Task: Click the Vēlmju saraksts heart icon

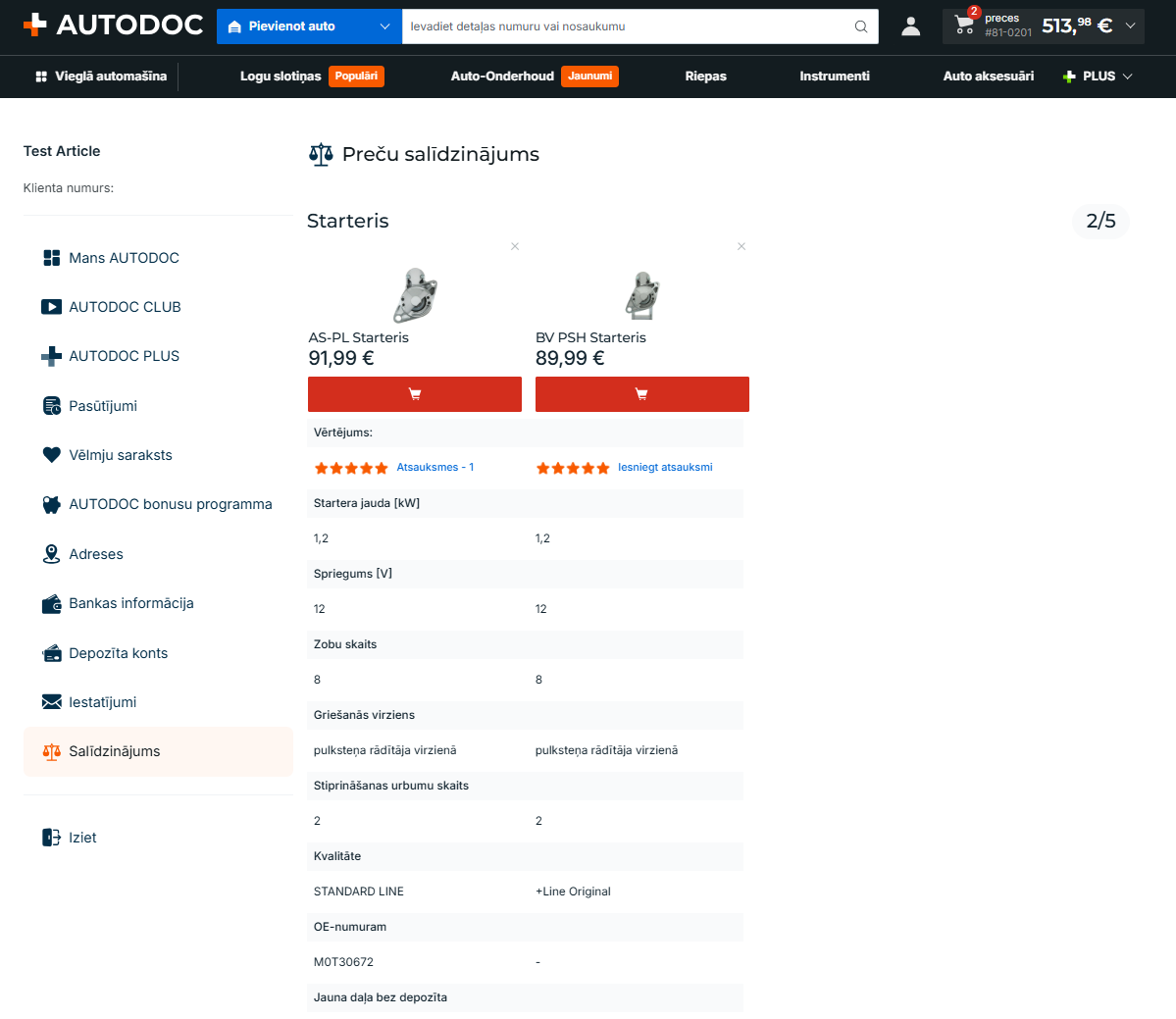Action: pyautogui.click(x=51, y=455)
